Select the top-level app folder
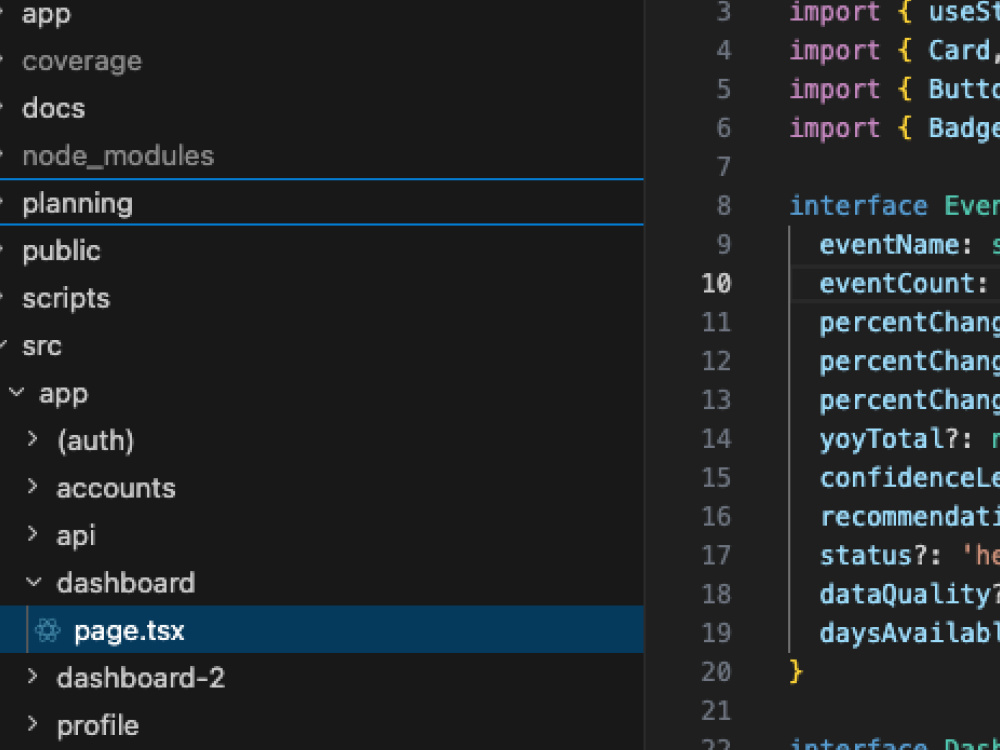The width and height of the screenshot is (1000, 750). (x=321, y=14)
